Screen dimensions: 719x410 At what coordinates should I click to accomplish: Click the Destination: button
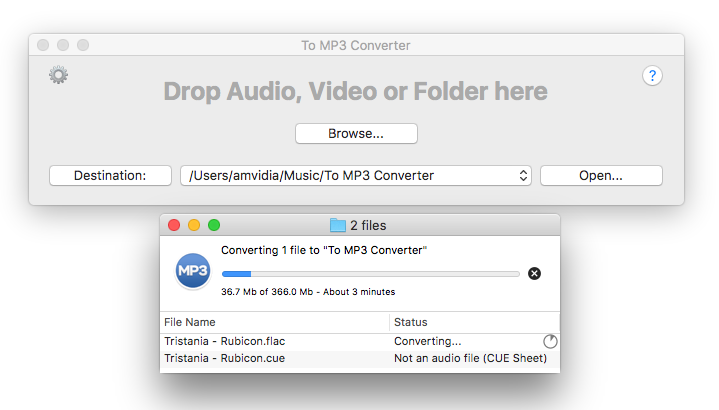pos(111,176)
